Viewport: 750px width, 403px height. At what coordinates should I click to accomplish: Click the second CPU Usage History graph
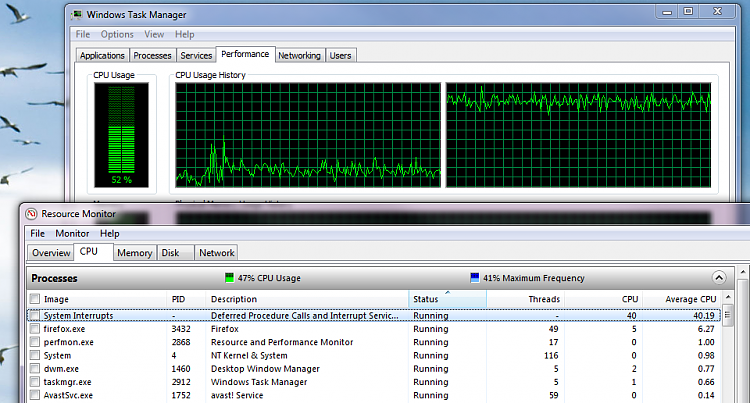pyautogui.click(x=579, y=135)
